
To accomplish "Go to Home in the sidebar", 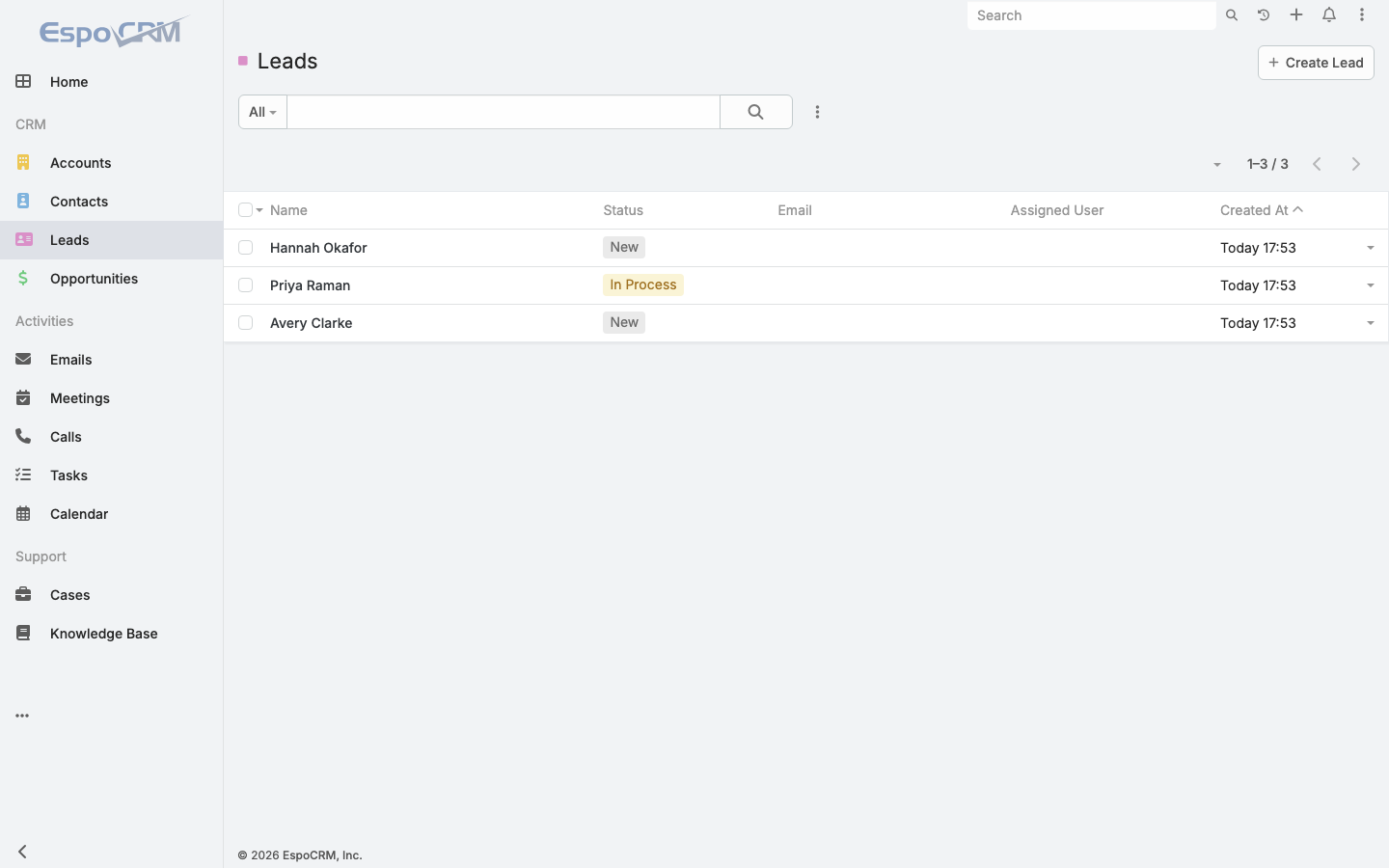I will pyautogui.click(x=111, y=82).
